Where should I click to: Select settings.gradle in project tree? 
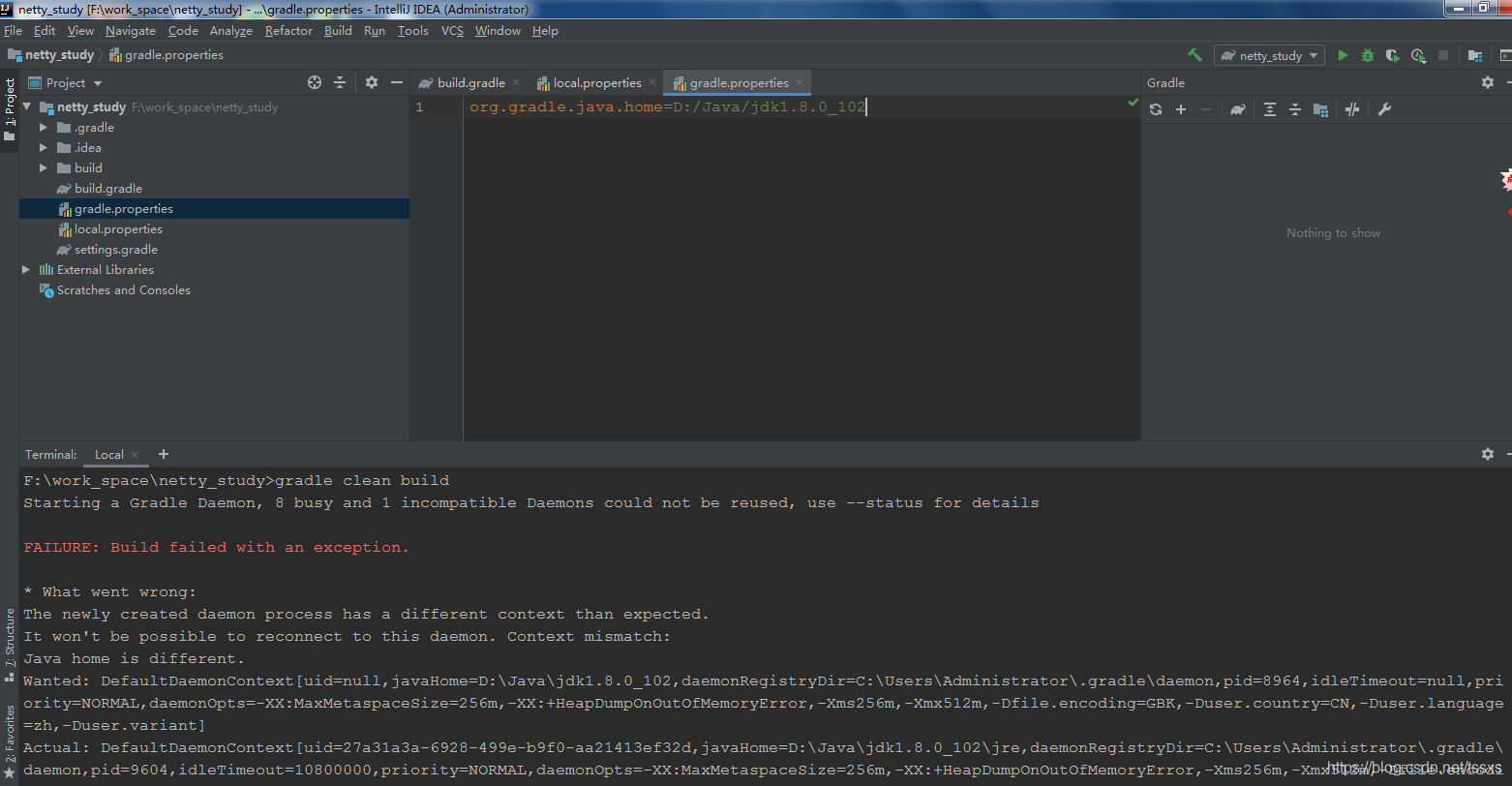click(116, 249)
